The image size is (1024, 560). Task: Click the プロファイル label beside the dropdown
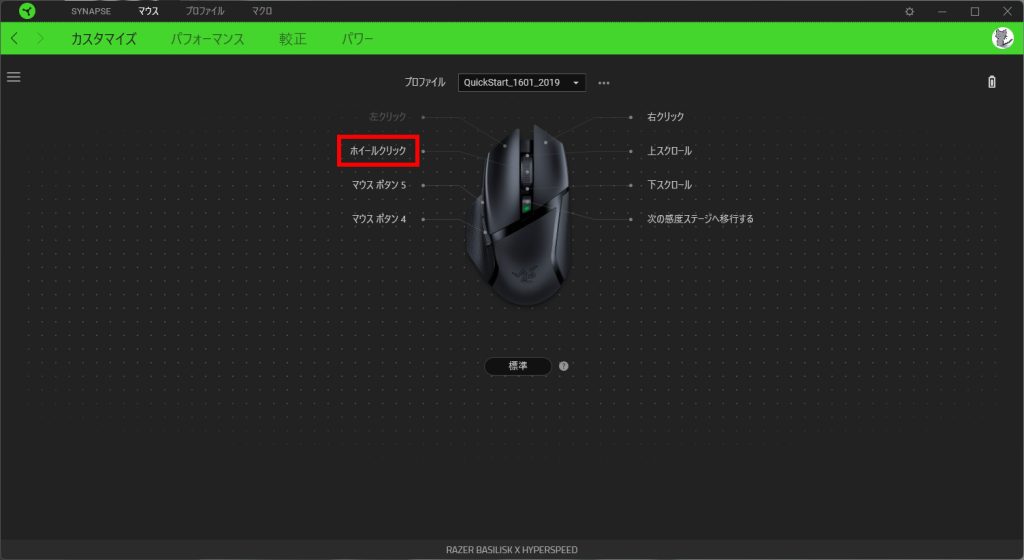click(424, 82)
